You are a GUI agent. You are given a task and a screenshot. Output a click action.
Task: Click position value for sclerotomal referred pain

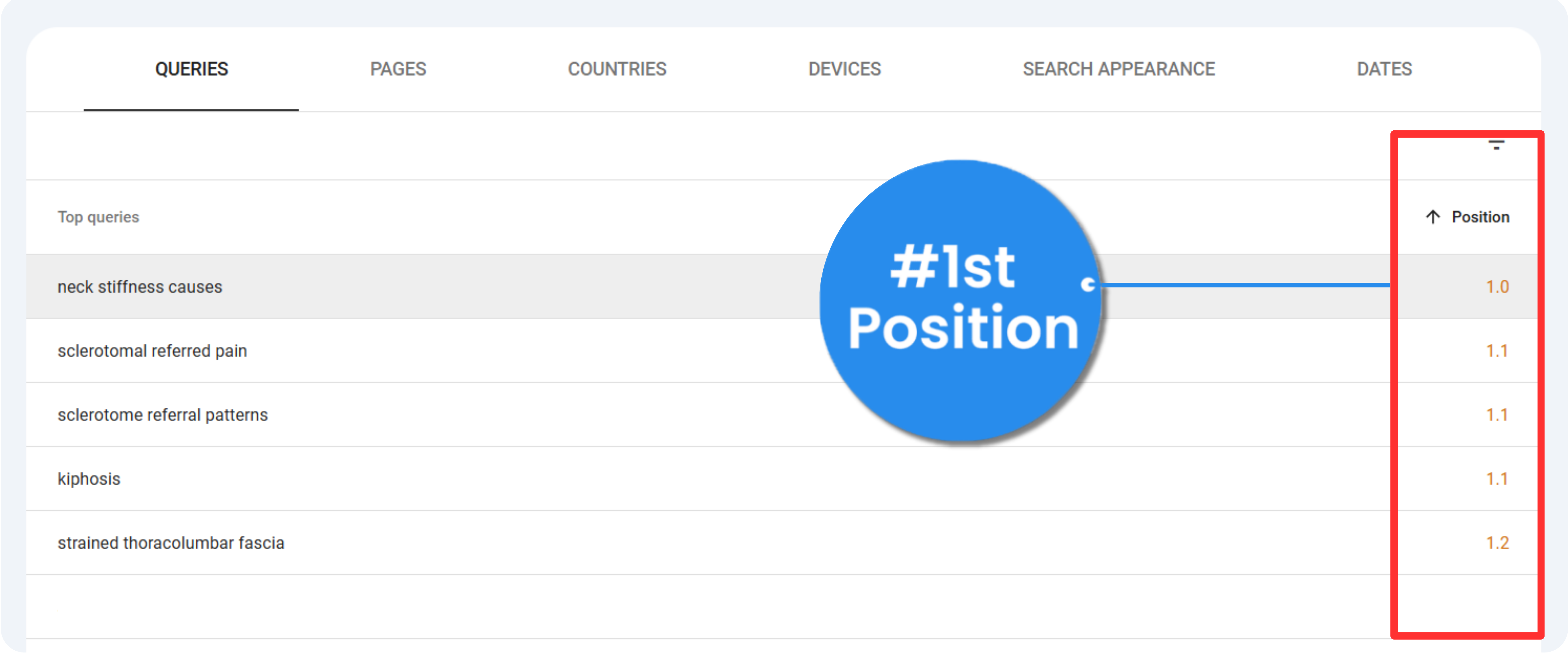pyautogui.click(x=1497, y=351)
